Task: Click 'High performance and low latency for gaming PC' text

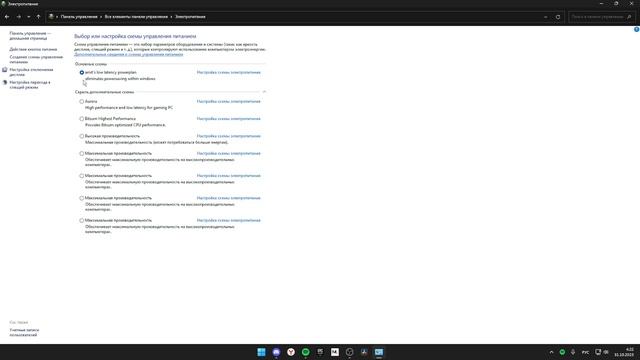Action: click(129, 107)
